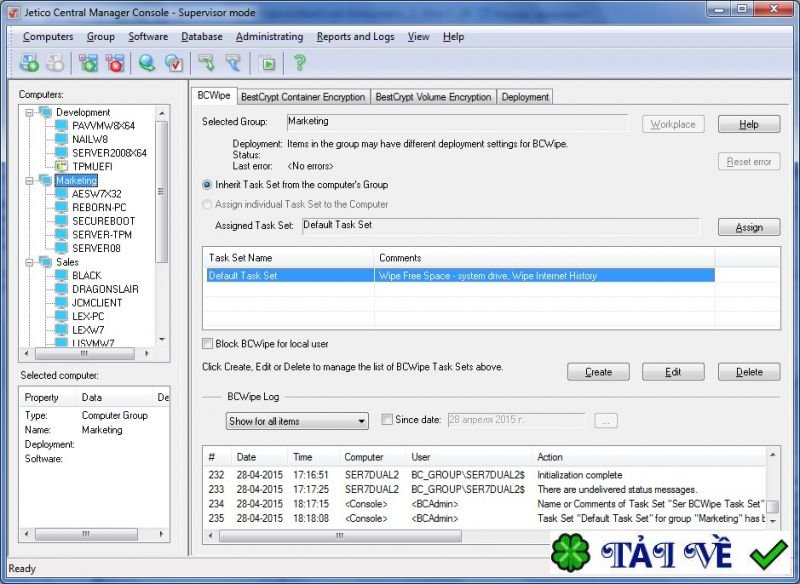
Task: Click the globe with red checkmark icon
Action: (x=174, y=63)
